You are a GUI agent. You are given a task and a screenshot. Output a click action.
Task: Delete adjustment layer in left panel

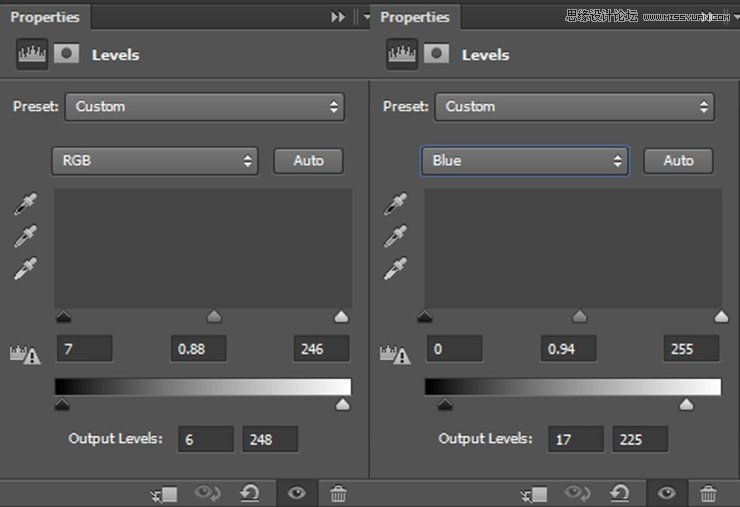tap(338, 494)
